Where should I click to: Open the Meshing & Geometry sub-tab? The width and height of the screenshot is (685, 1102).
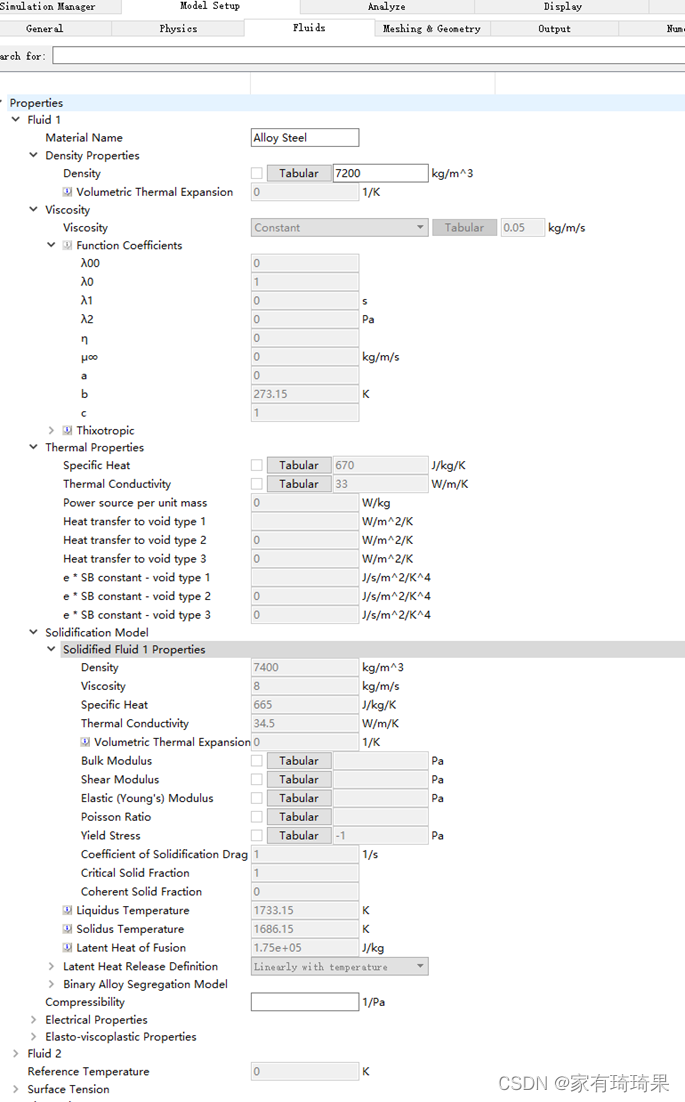(431, 29)
